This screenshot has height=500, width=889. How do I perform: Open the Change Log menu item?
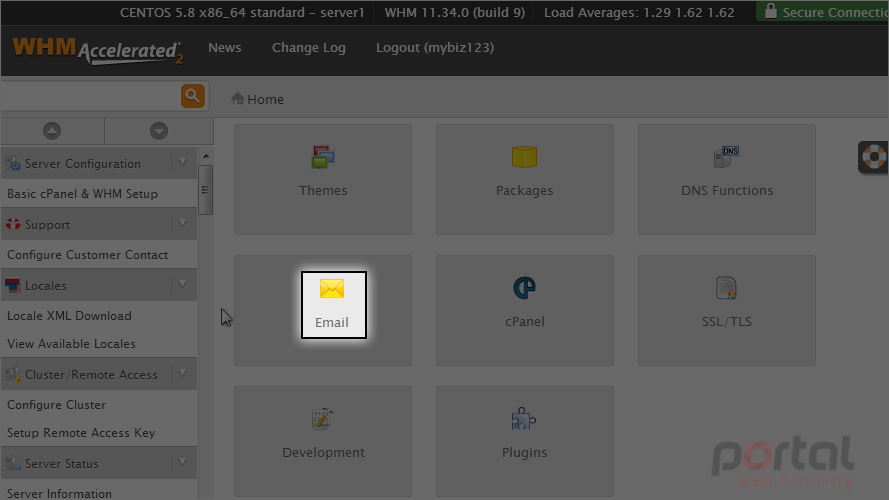pyautogui.click(x=308, y=48)
